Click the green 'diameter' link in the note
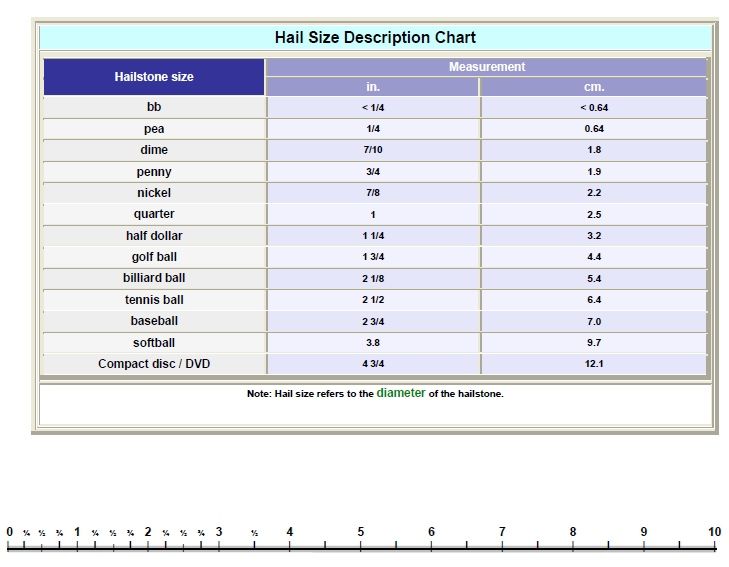 [401, 393]
